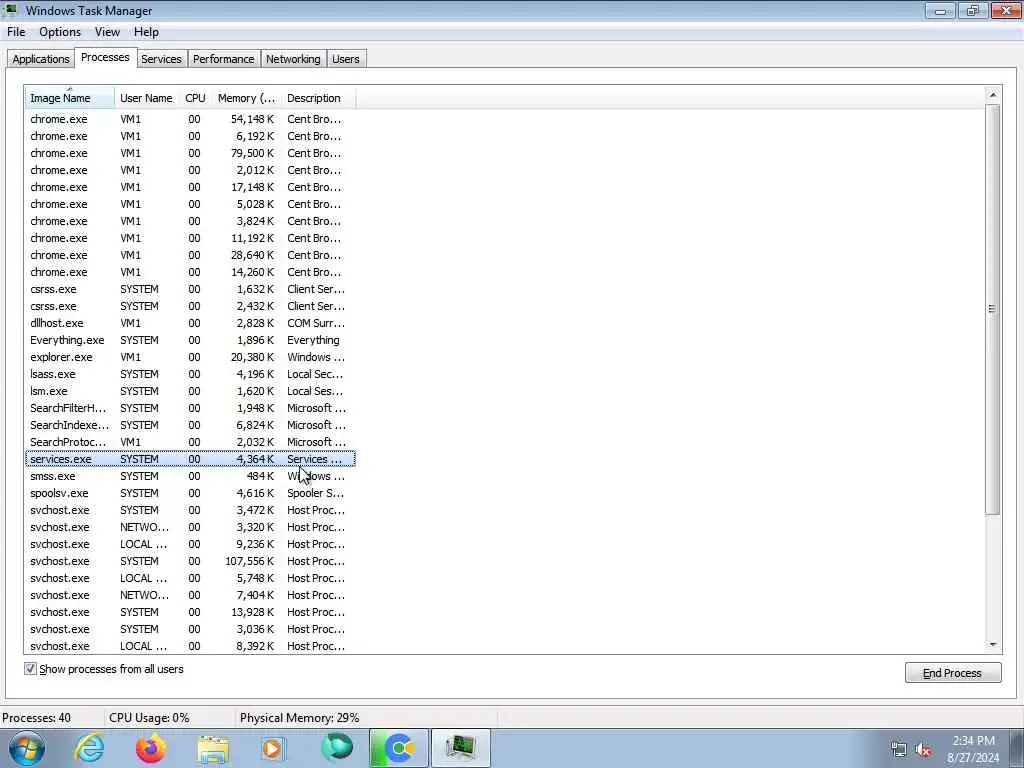Switch to the Users tab

tap(345, 59)
